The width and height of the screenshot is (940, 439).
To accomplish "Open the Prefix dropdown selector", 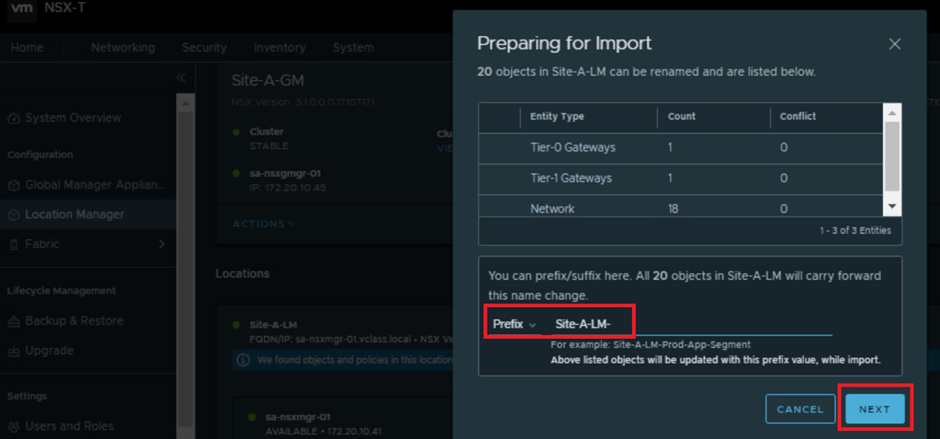I will tap(514, 324).
